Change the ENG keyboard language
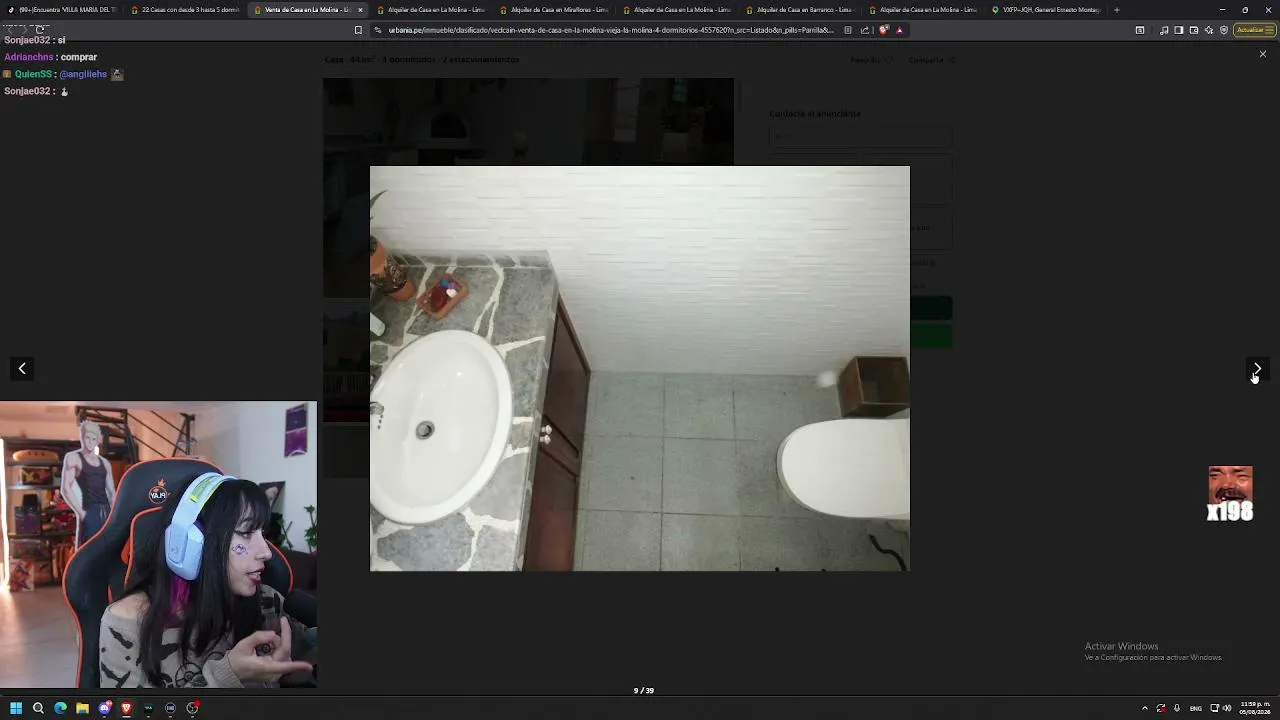 pyautogui.click(x=1195, y=708)
